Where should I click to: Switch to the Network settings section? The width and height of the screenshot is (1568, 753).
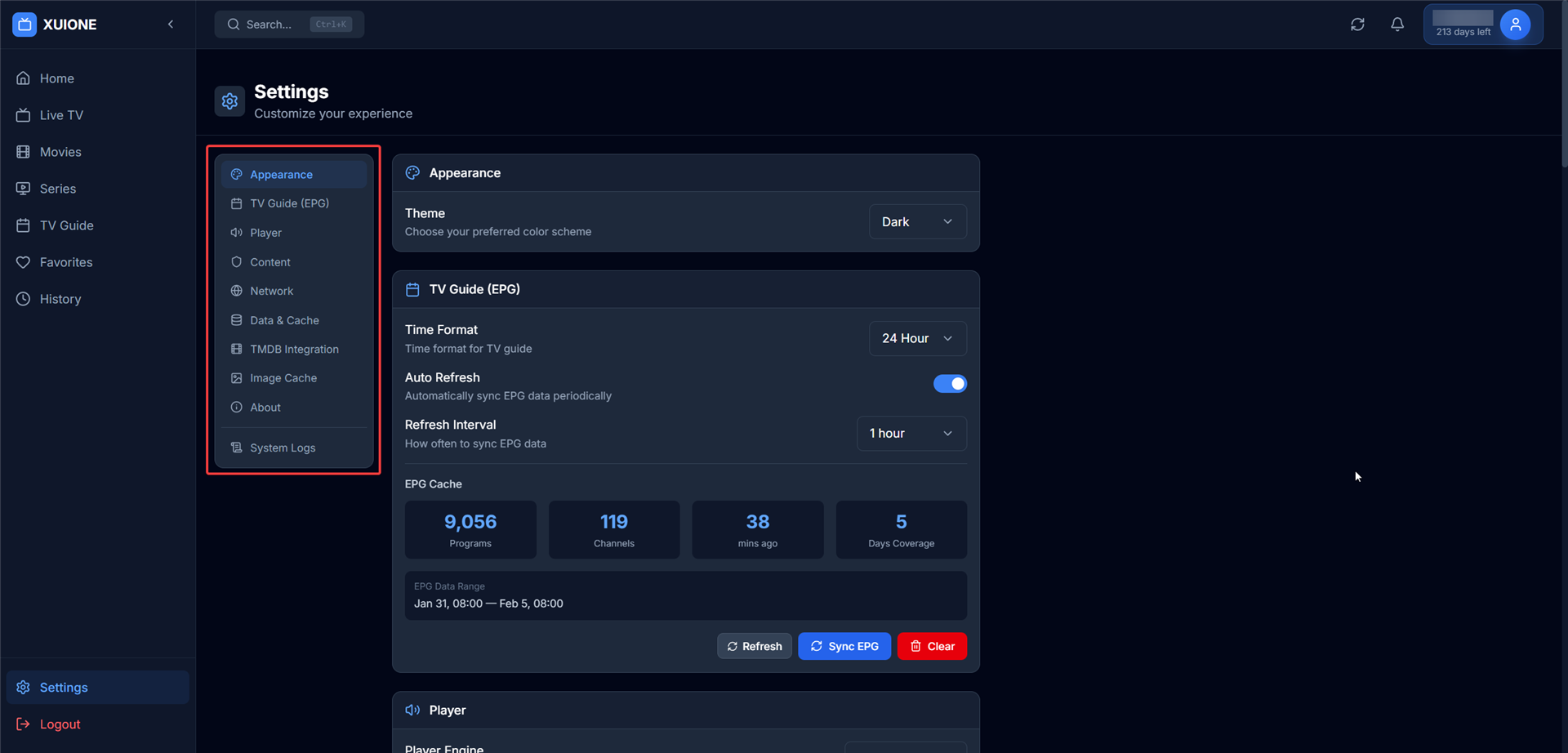click(x=272, y=291)
